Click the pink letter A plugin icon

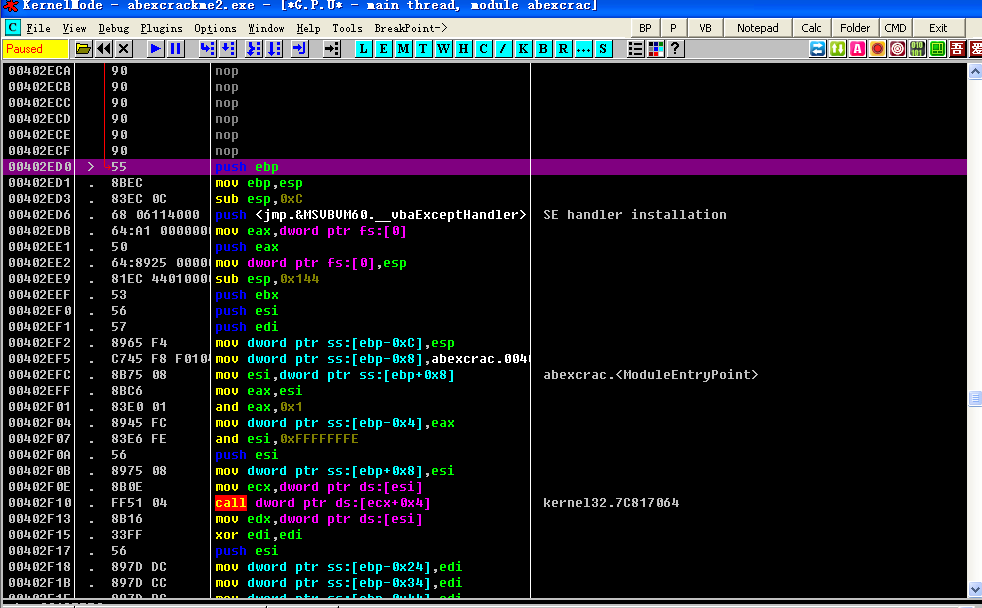pos(857,49)
